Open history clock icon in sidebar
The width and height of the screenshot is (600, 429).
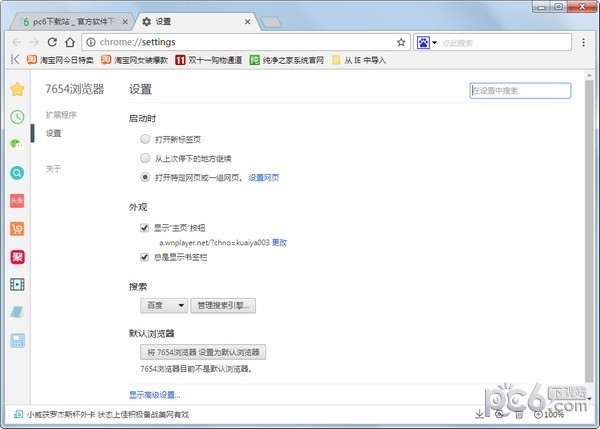tap(17, 117)
